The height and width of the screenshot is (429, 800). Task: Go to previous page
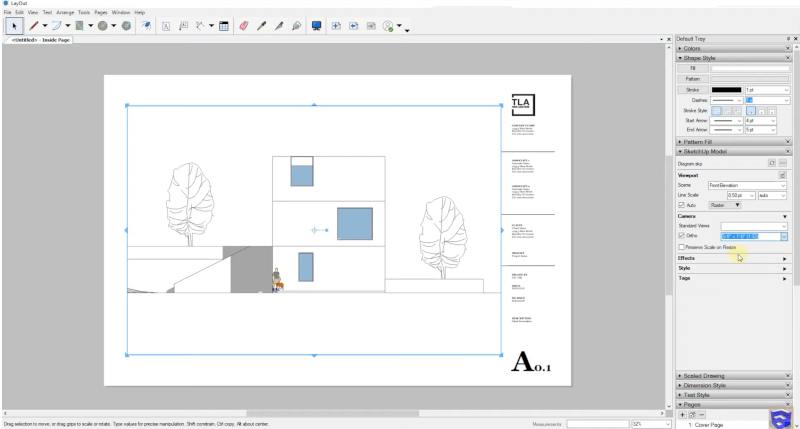353,26
